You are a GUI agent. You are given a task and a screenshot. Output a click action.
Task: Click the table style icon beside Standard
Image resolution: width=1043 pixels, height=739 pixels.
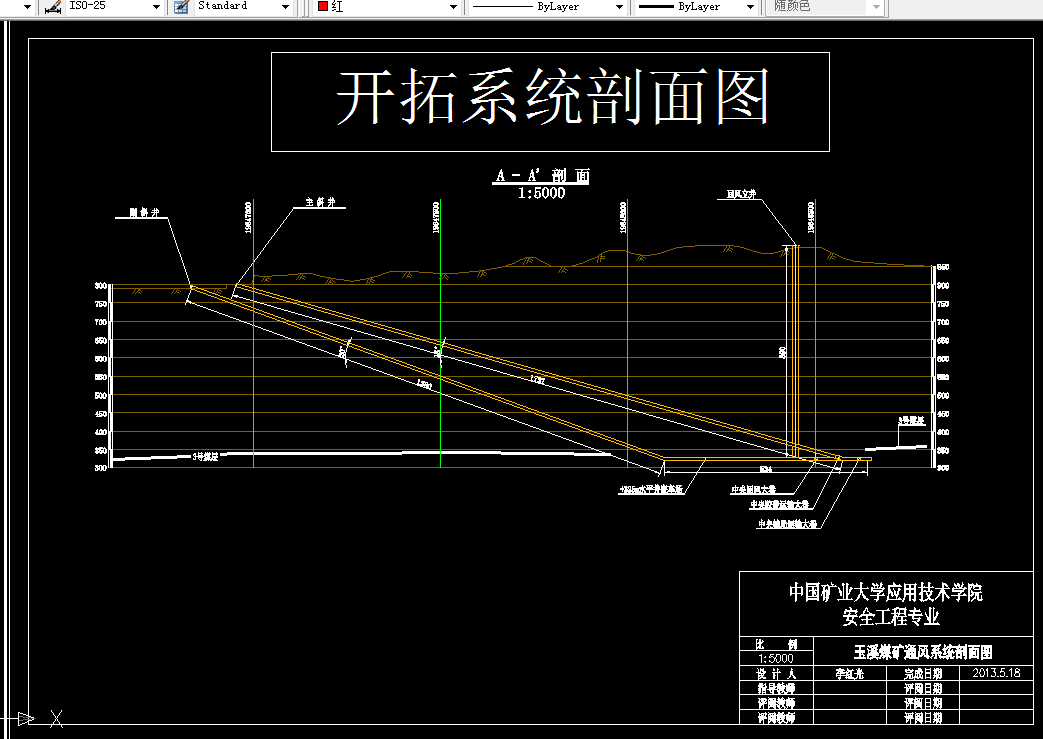(181, 7)
